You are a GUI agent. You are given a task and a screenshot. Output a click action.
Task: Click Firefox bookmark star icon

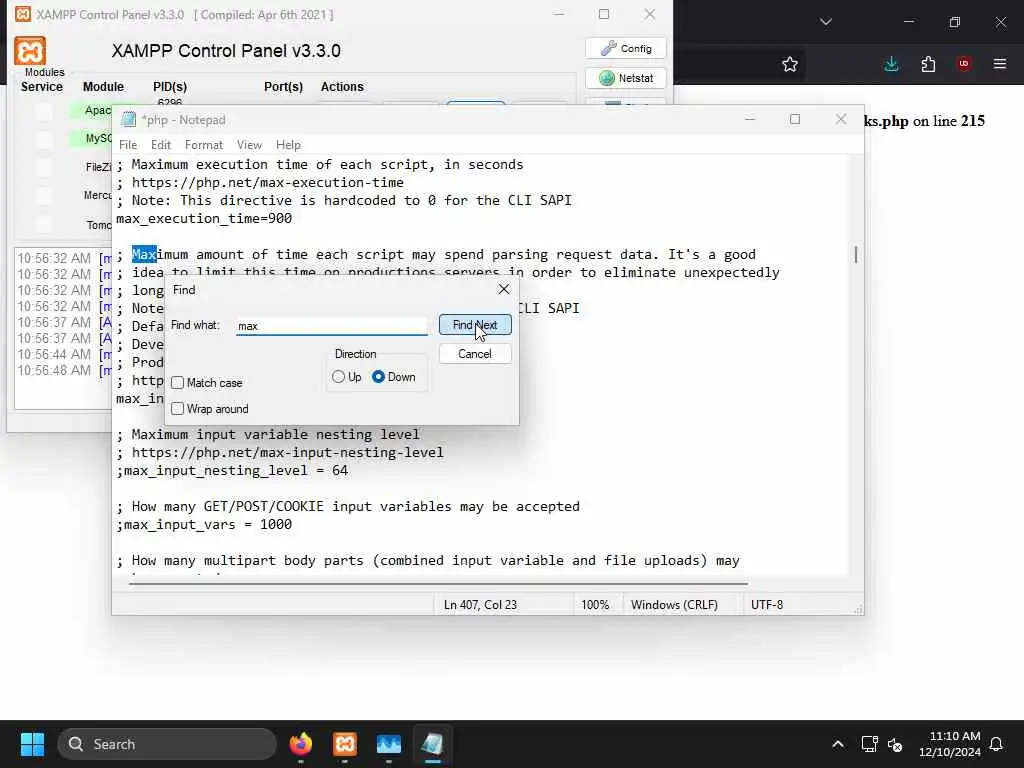pos(790,64)
